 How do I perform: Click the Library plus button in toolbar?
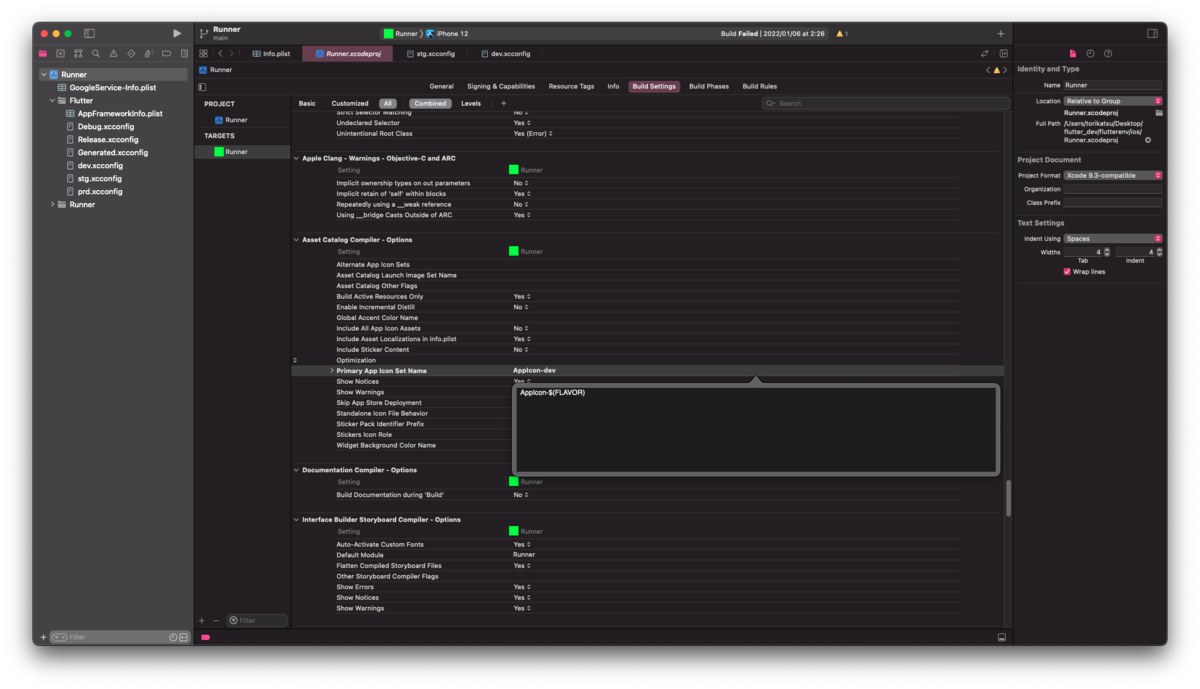[1001, 33]
